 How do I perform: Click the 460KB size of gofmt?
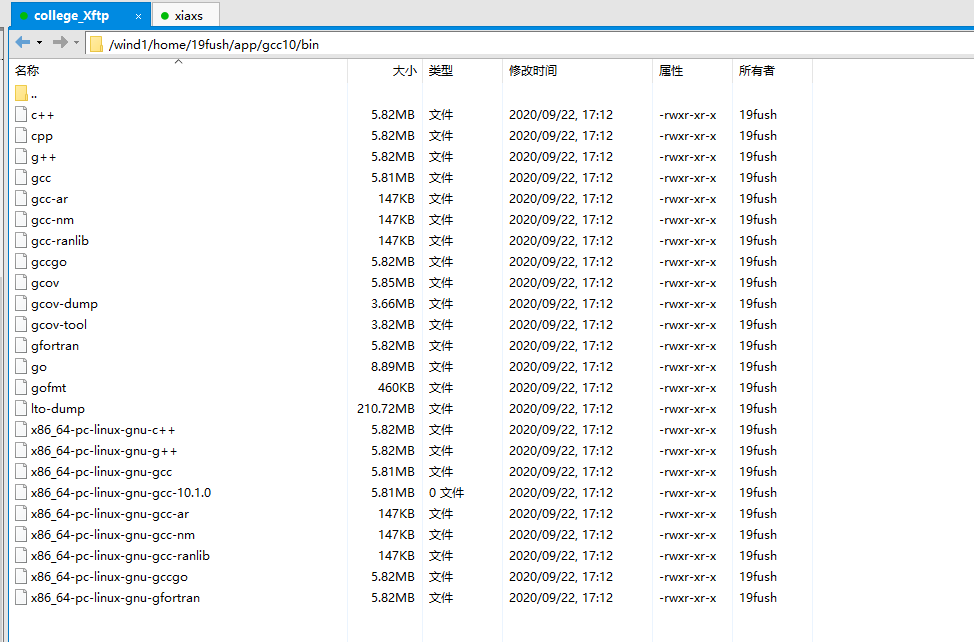point(396,387)
